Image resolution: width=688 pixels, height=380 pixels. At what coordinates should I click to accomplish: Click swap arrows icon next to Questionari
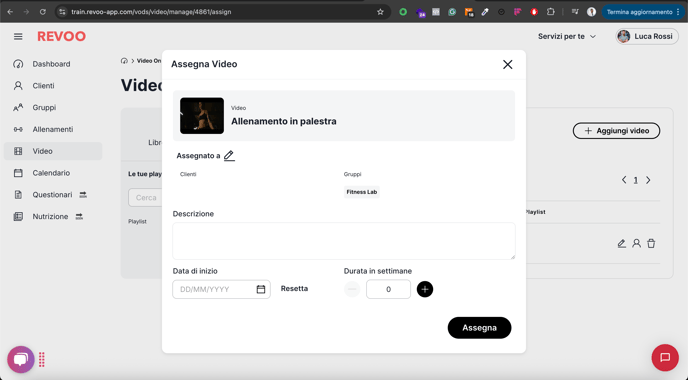83,194
